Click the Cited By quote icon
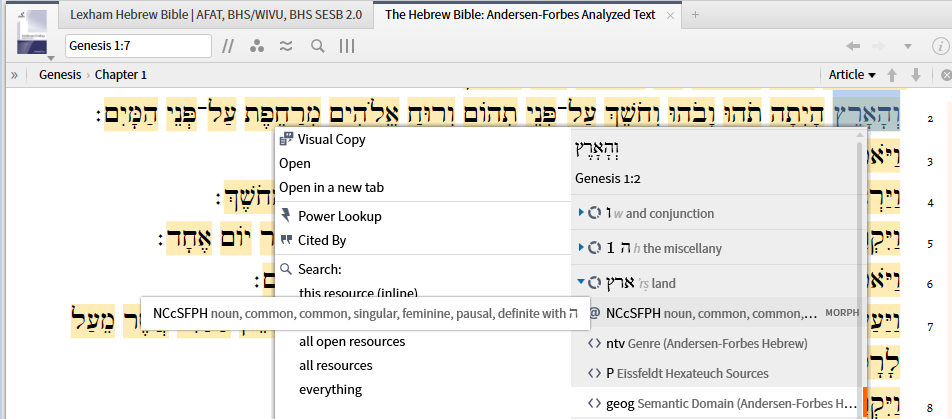Screen dimensions: 952x419 point(286,240)
